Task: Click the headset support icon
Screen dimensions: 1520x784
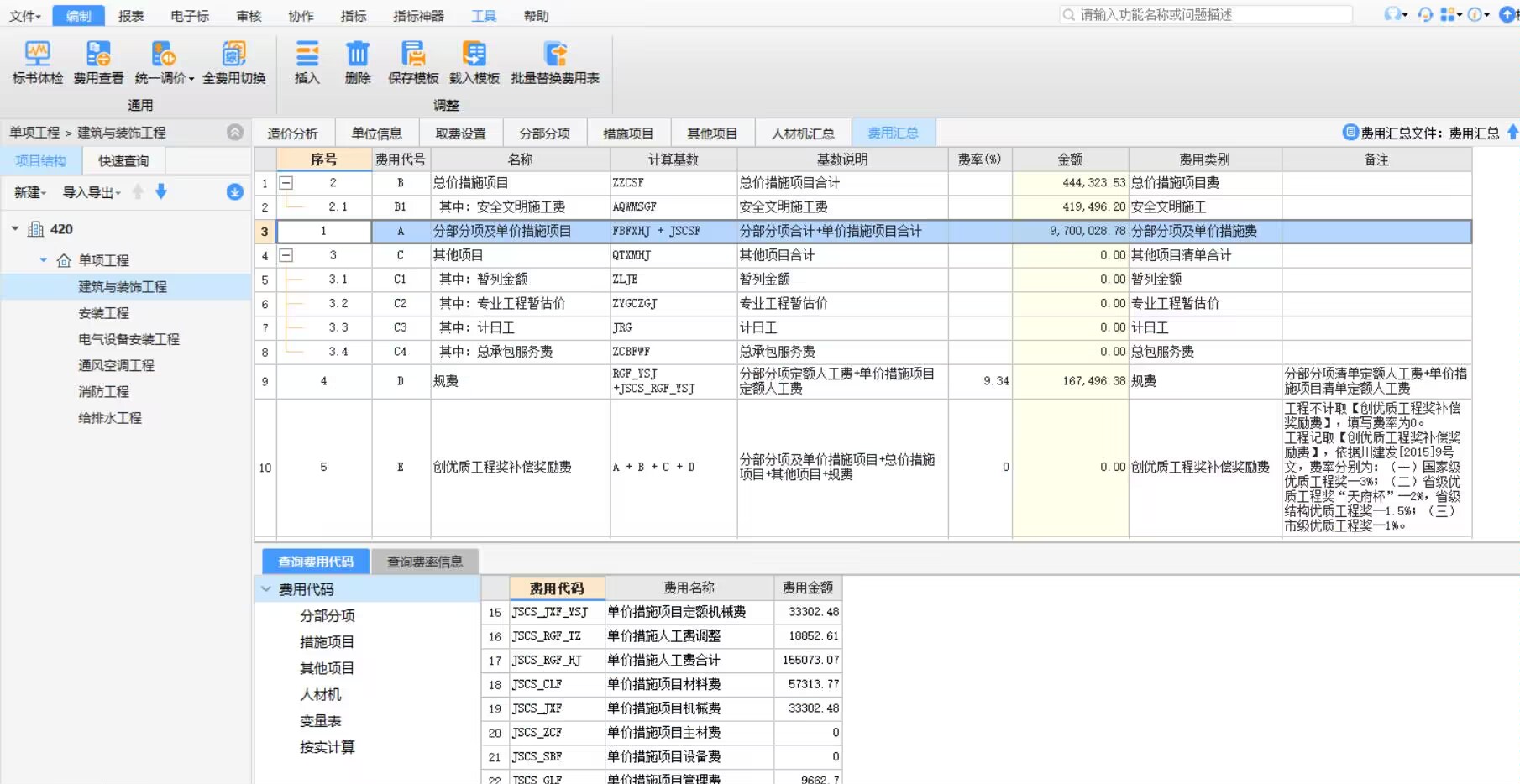Action: tap(1393, 14)
